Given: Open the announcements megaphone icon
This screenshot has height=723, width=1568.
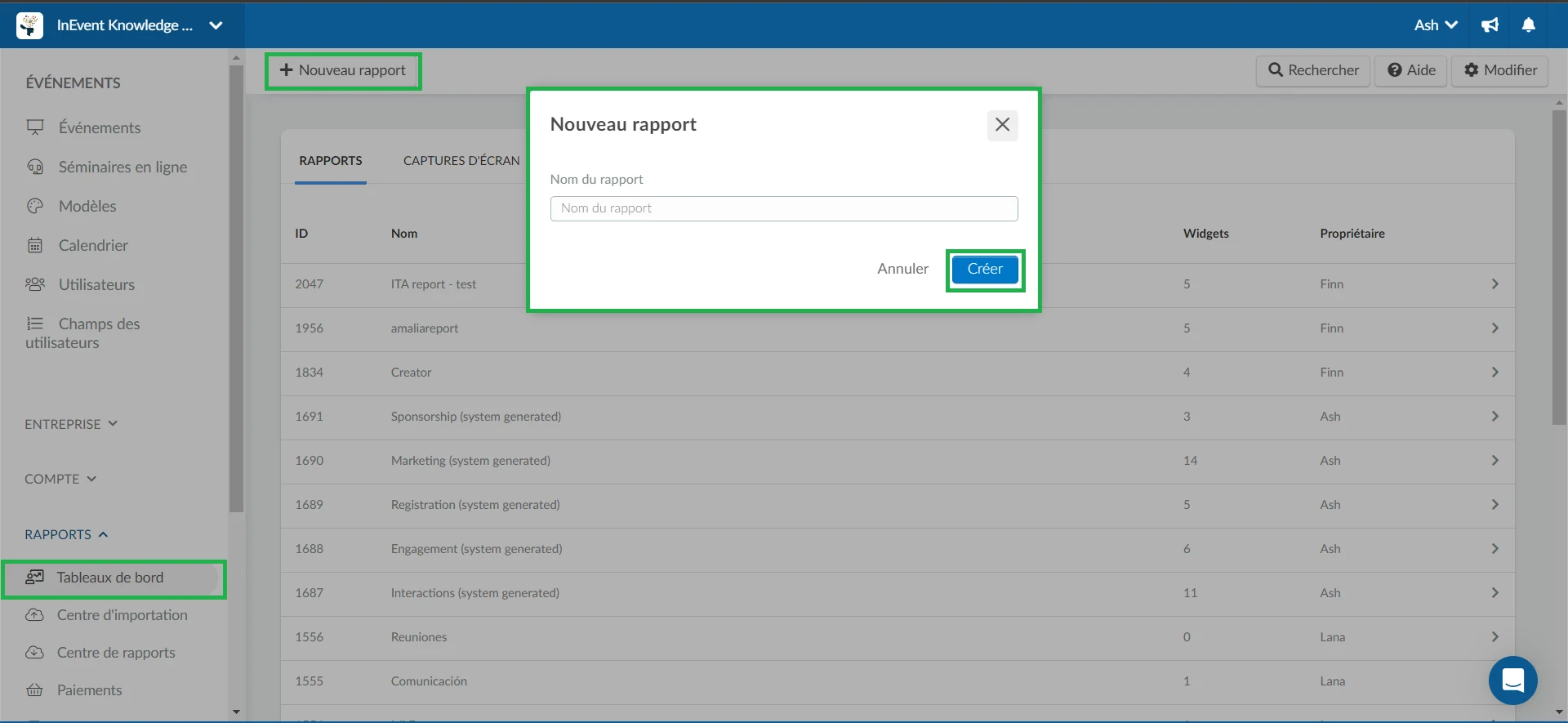Looking at the screenshot, I should tap(1490, 25).
